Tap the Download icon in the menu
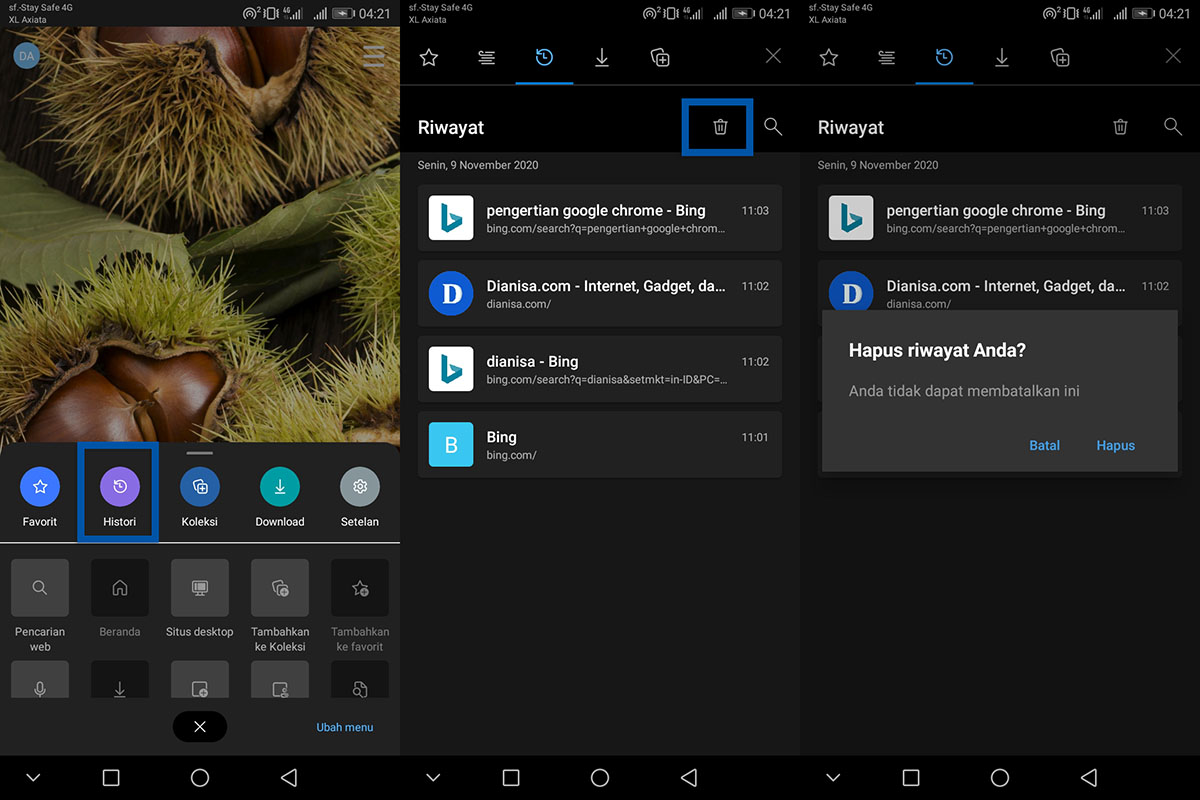Viewport: 1200px width, 800px height. tap(279, 488)
